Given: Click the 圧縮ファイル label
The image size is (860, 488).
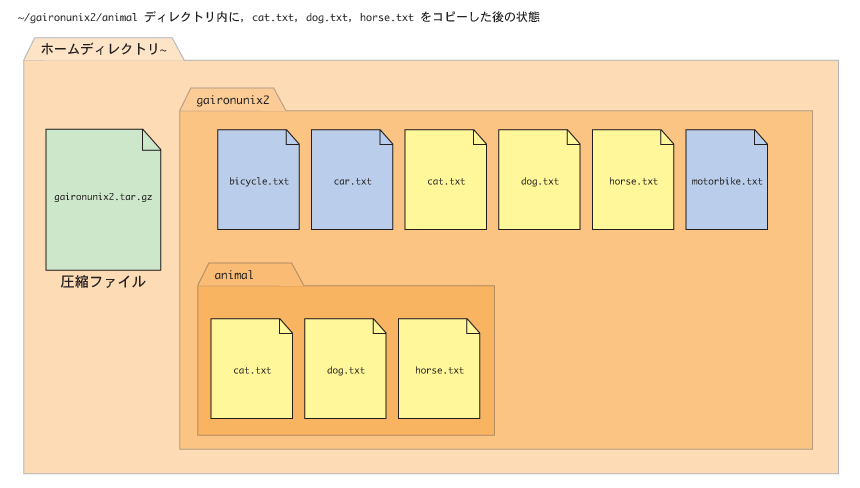Looking at the screenshot, I should [x=103, y=282].
